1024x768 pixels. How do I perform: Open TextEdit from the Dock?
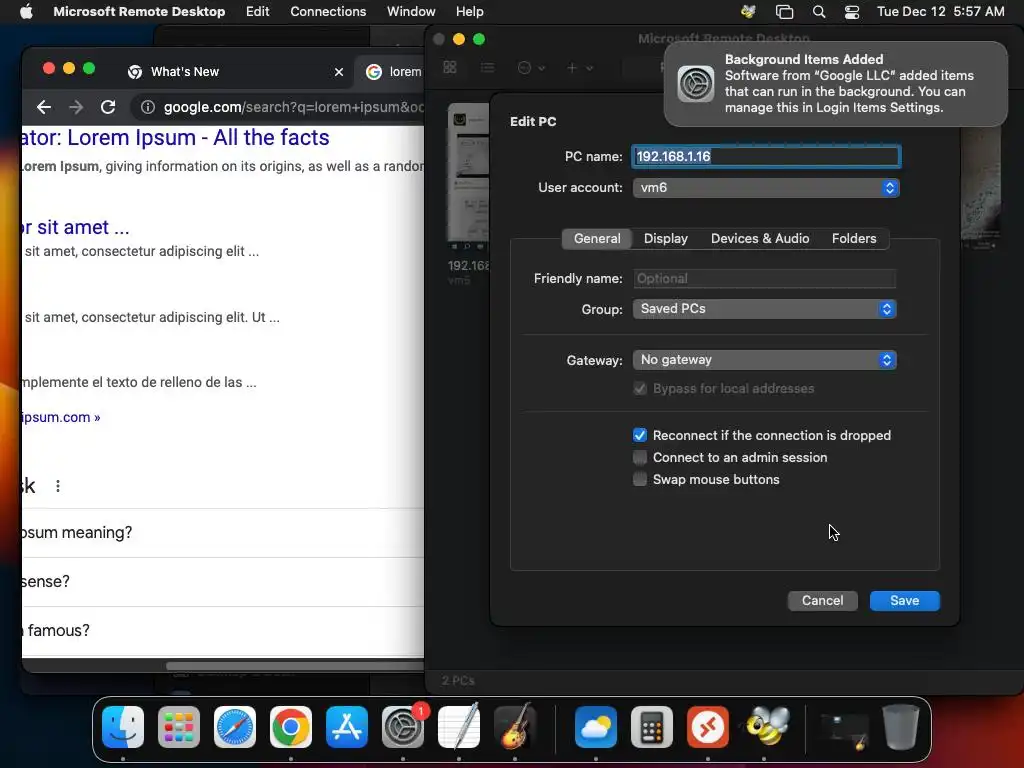[x=458, y=727]
